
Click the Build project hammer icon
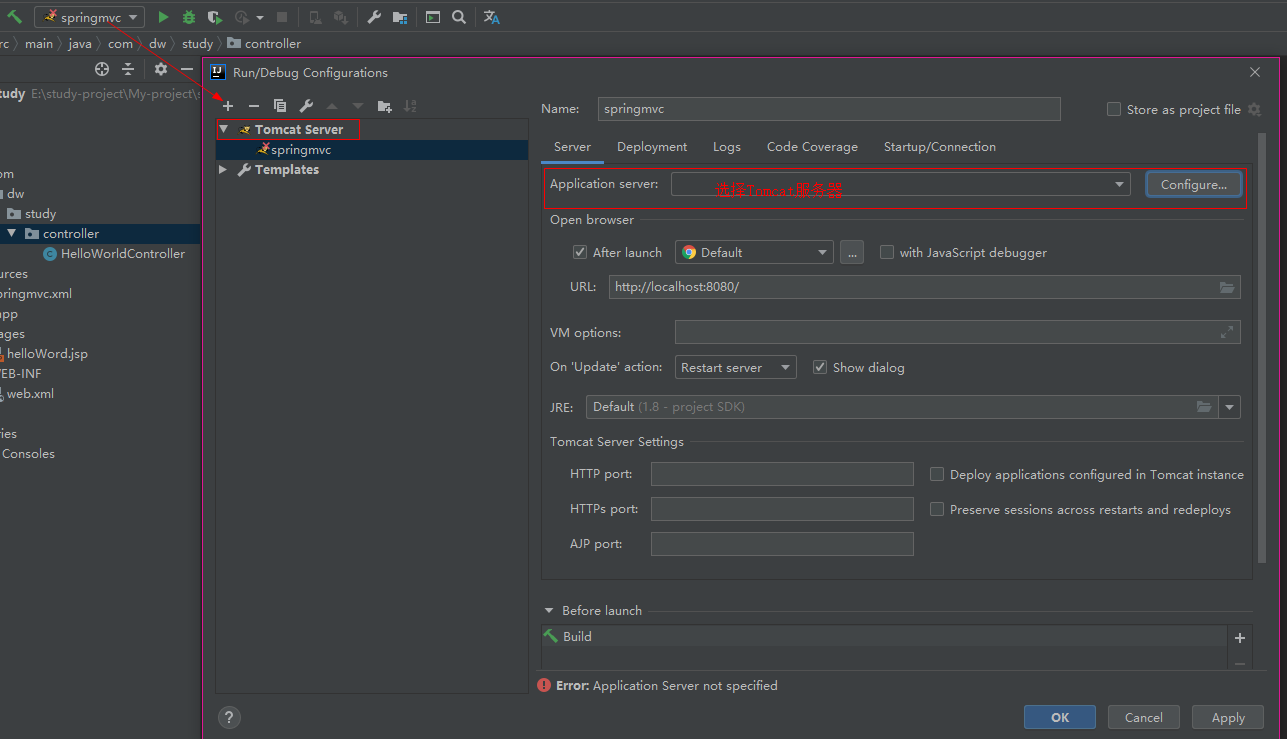click(15, 17)
